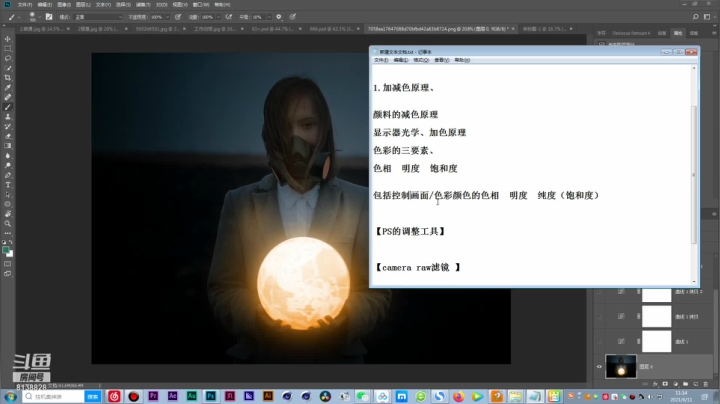720x404 pixels.
Task: Switch to the 666.psd document tab
Action: [331, 28]
